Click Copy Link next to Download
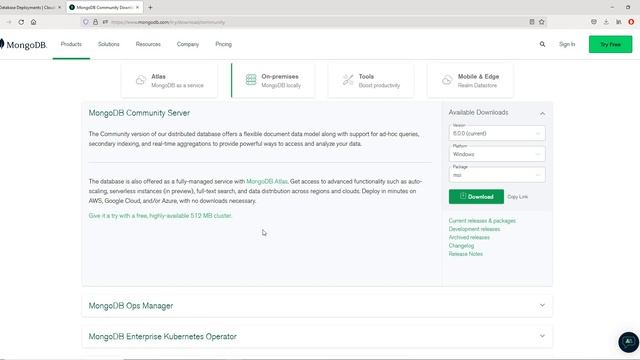Image resolution: width=640 pixels, height=360 pixels. pos(518,197)
